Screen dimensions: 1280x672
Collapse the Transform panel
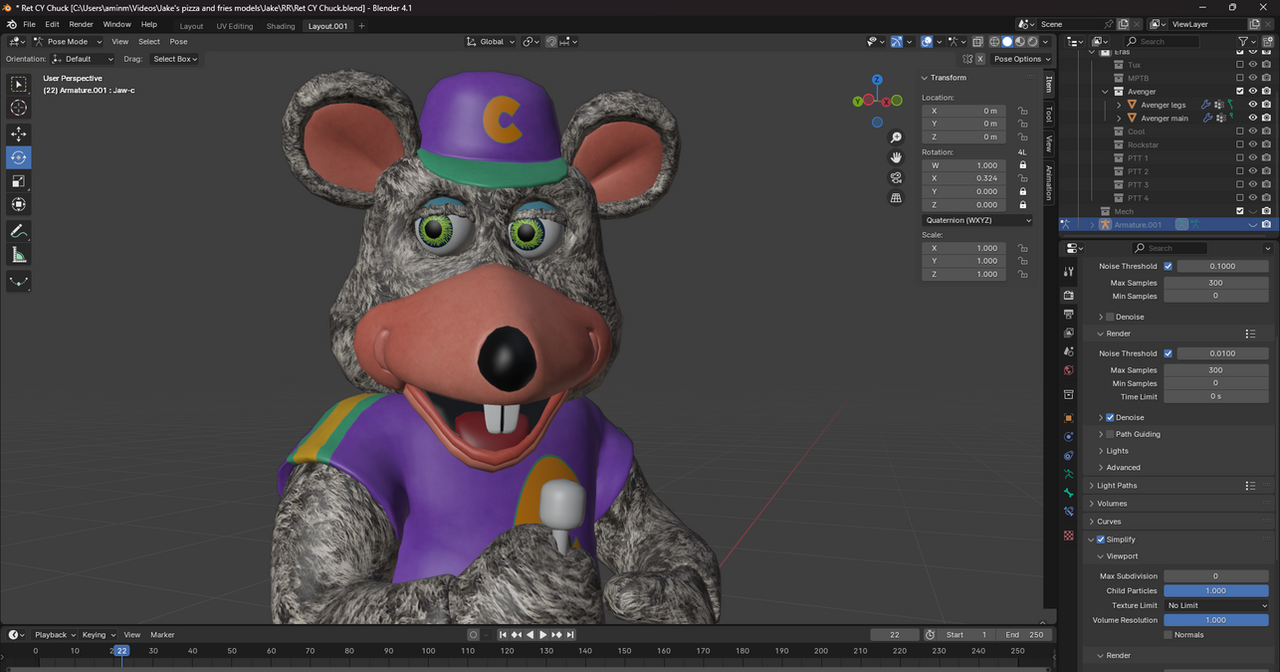click(x=925, y=78)
